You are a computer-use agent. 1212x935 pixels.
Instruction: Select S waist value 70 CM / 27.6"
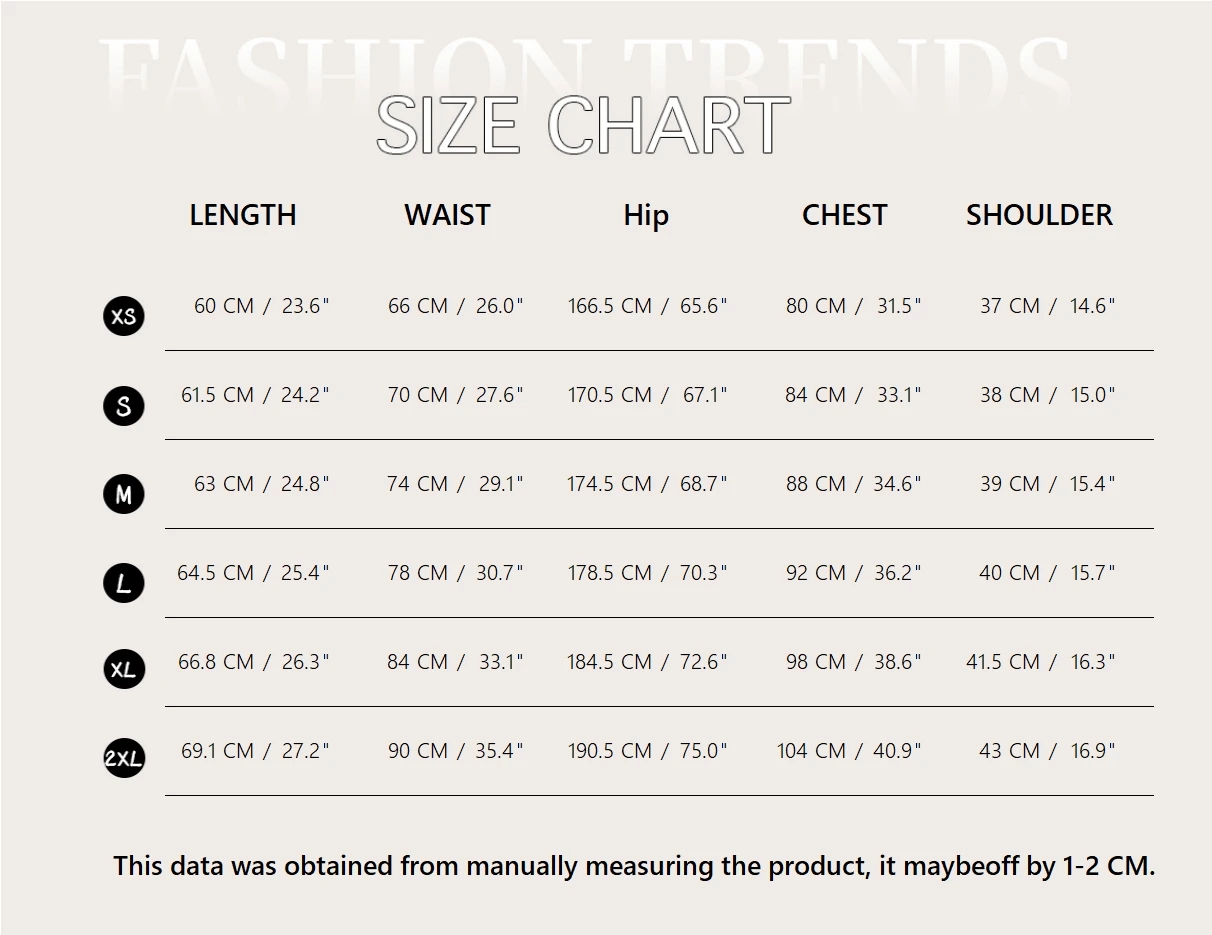pos(455,395)
